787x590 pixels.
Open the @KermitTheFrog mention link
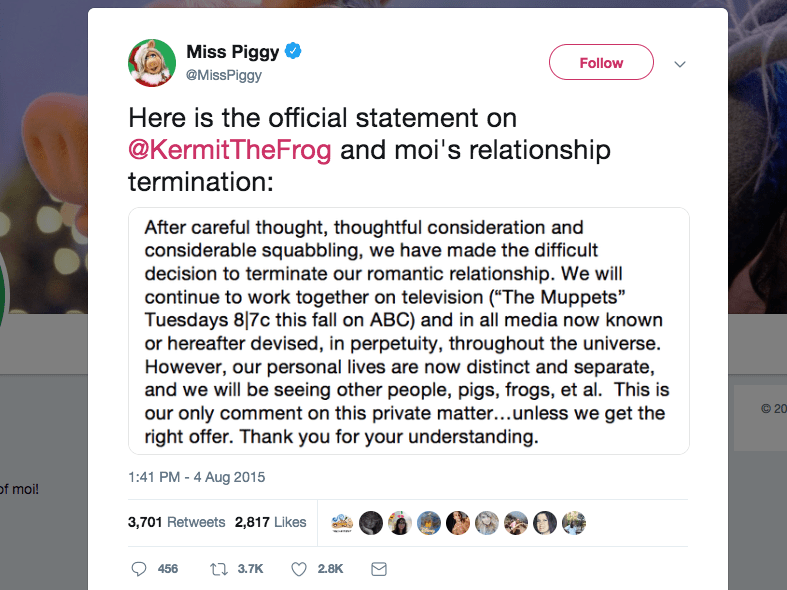(229, 150)
